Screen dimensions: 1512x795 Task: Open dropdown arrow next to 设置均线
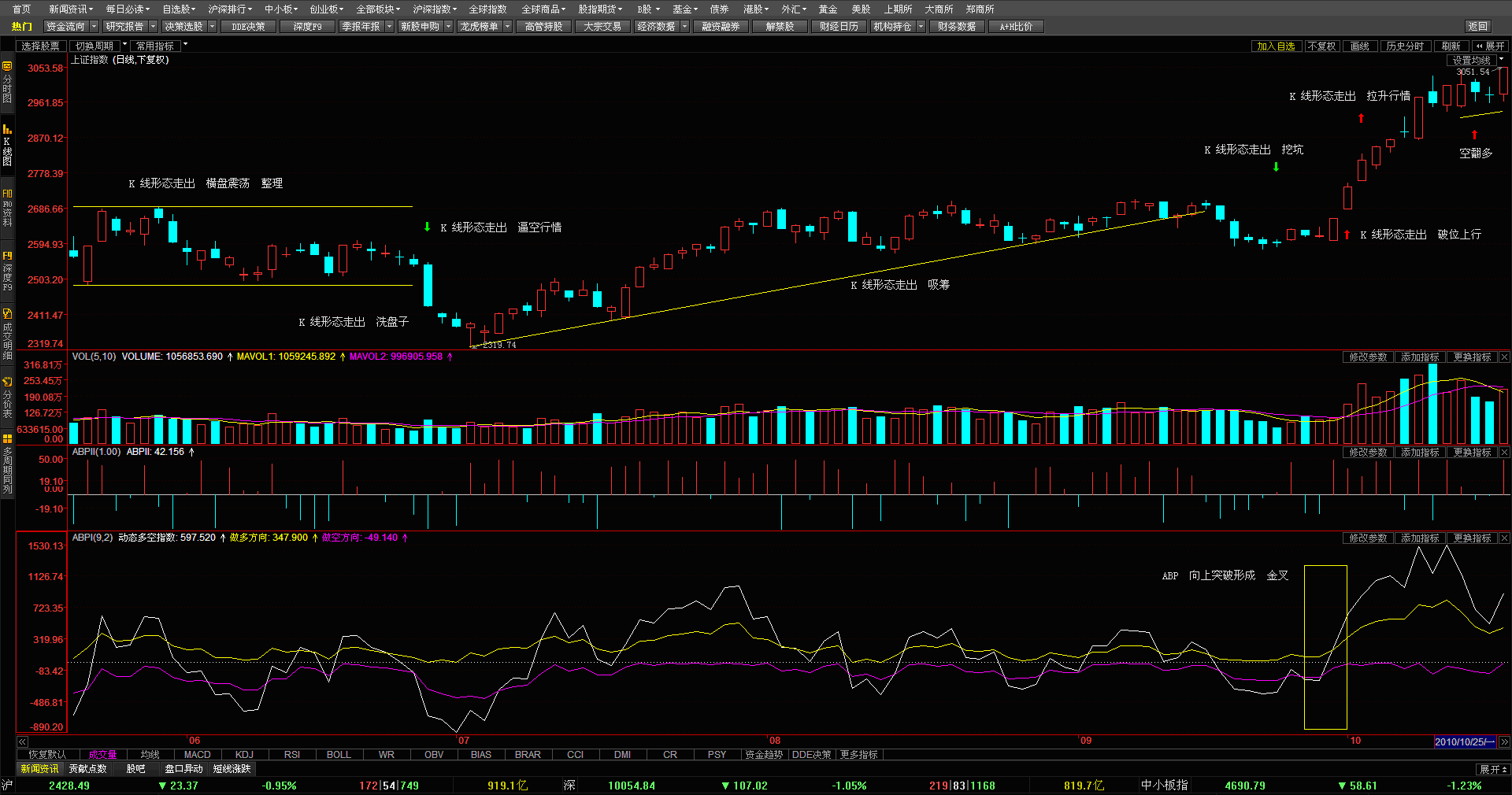click(1501, 60)
